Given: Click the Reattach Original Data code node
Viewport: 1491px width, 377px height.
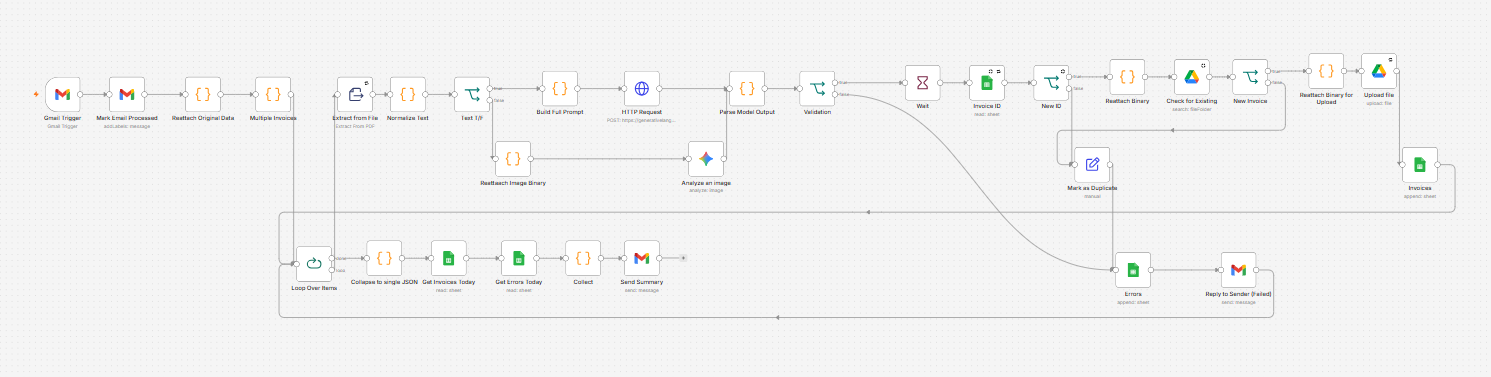Looking at the screenshot, I should coord(203,95).
